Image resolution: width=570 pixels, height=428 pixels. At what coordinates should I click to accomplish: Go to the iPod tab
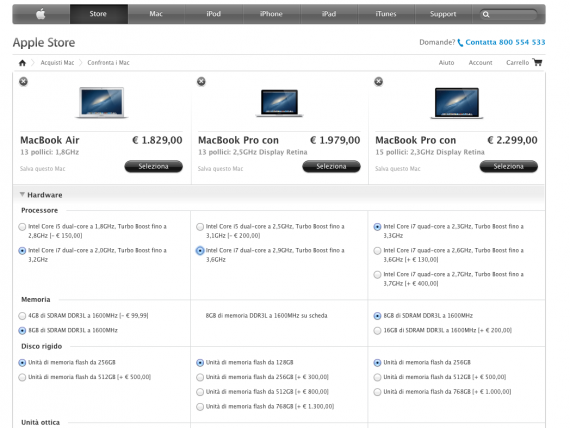point(214,14)
